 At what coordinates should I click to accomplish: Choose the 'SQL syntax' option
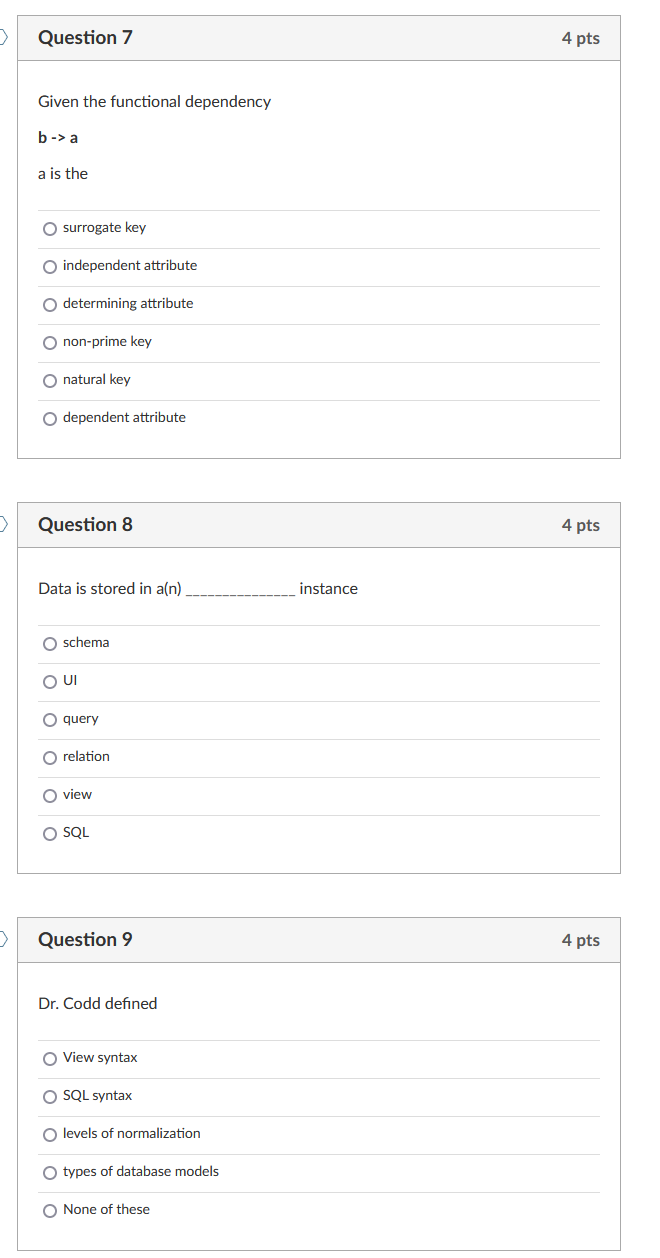(x=50, y=1096)
